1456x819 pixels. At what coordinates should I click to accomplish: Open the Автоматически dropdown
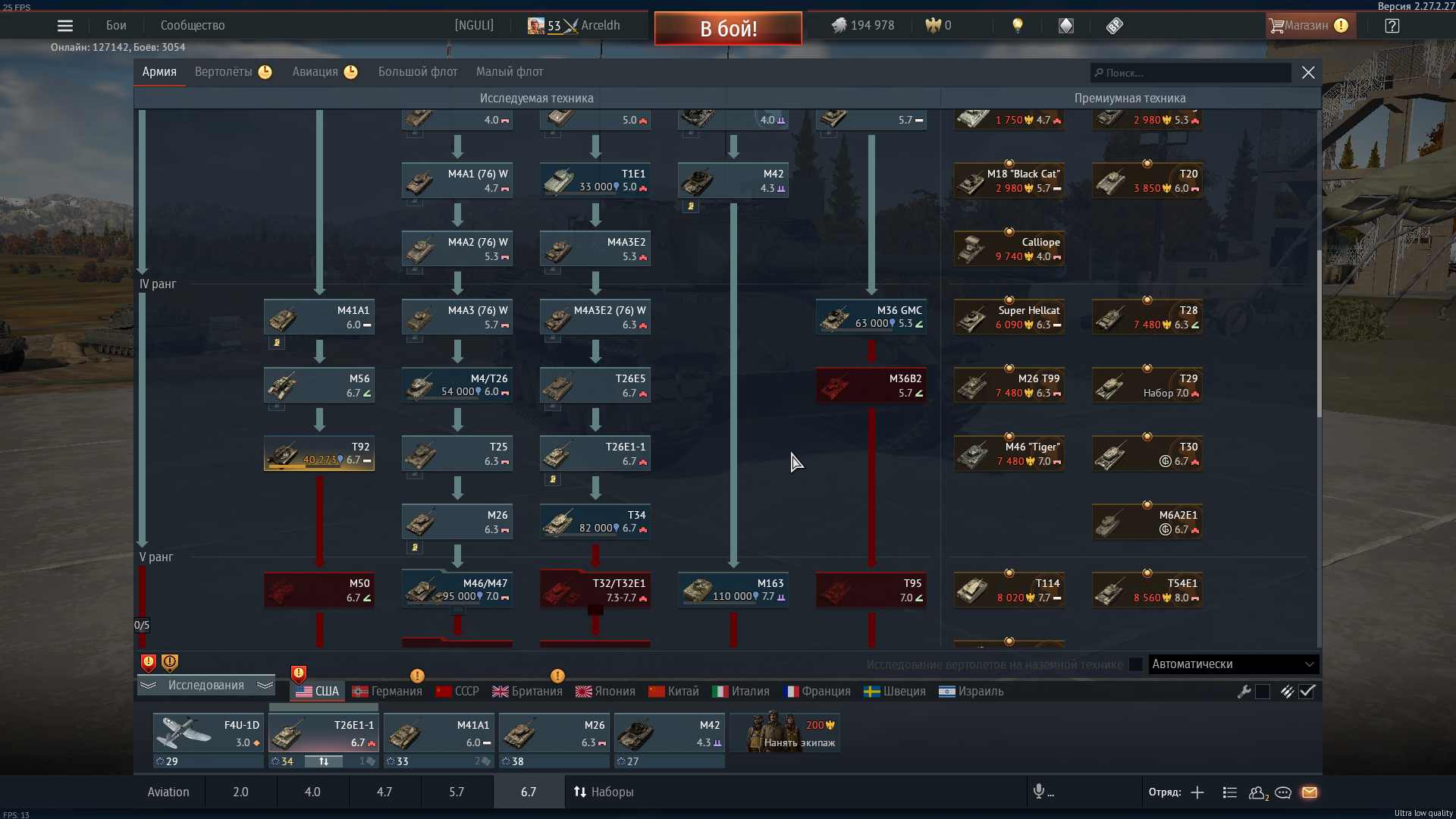point(1234,664)
